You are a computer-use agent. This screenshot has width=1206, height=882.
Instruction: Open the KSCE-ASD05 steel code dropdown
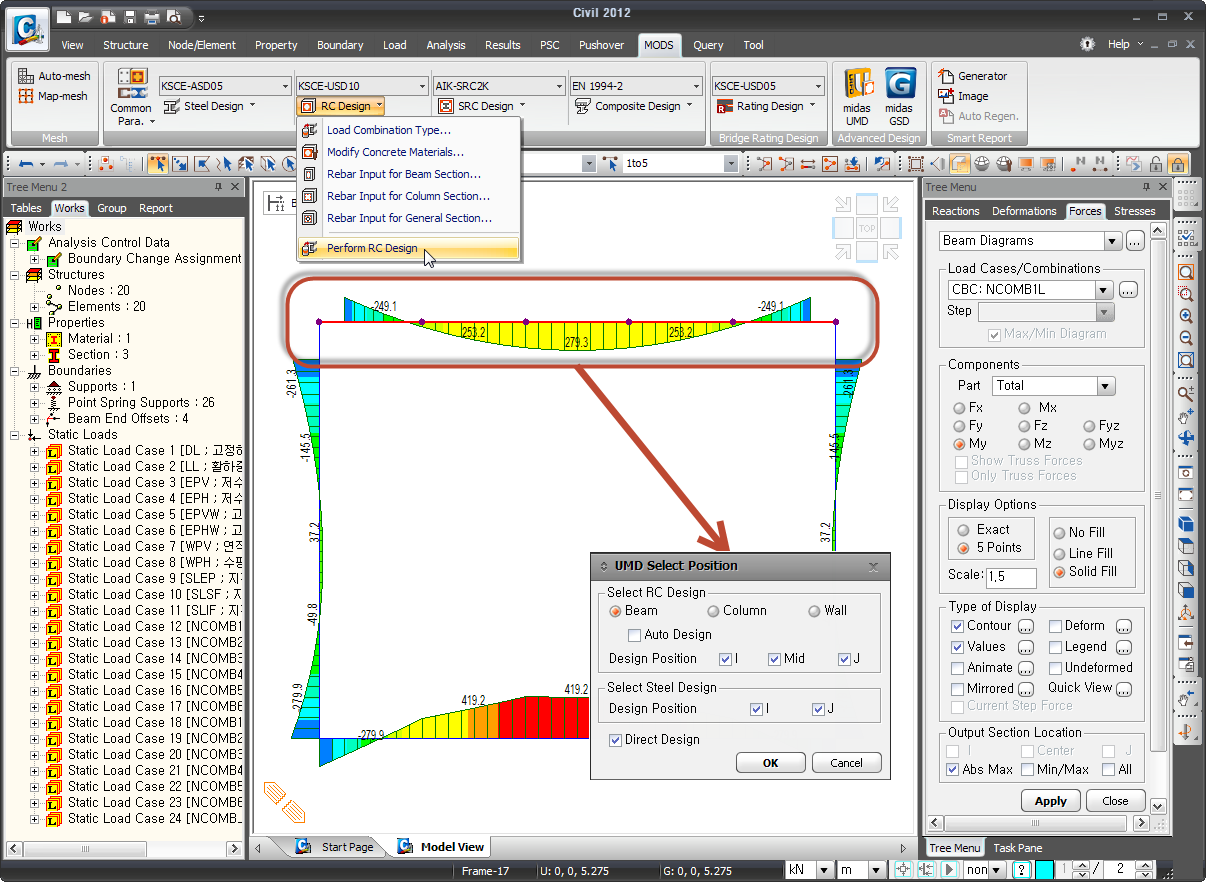coord(284,86)
